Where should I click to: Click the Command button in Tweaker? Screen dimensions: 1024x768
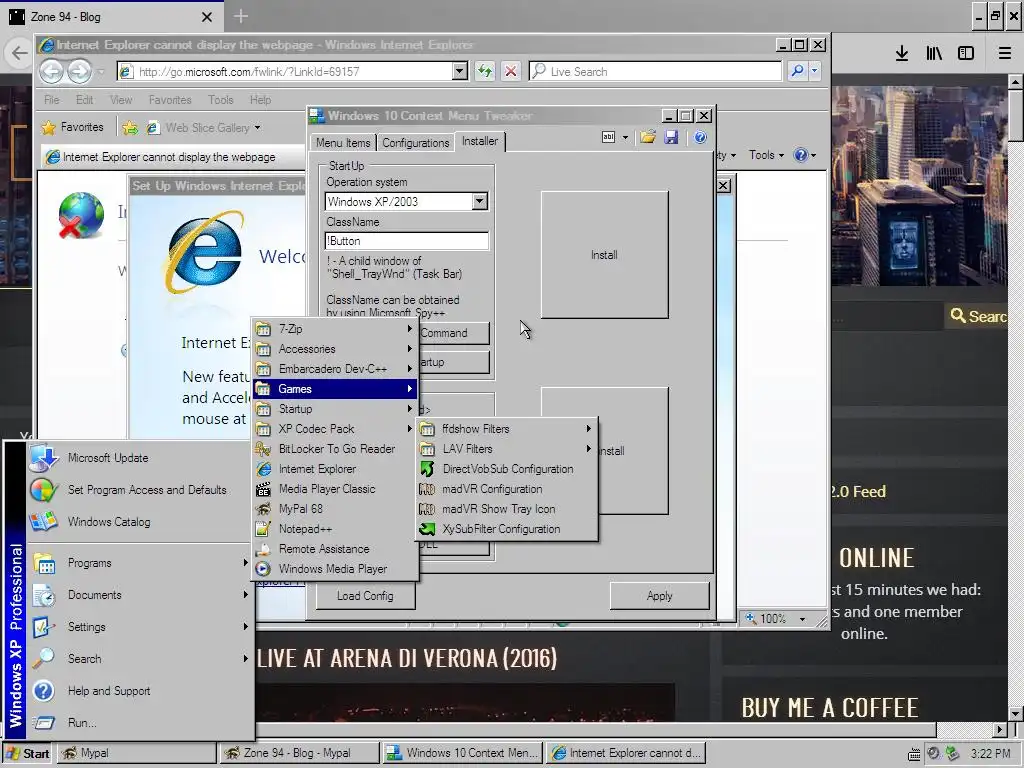pyautogui.click(x=453, y=333)
